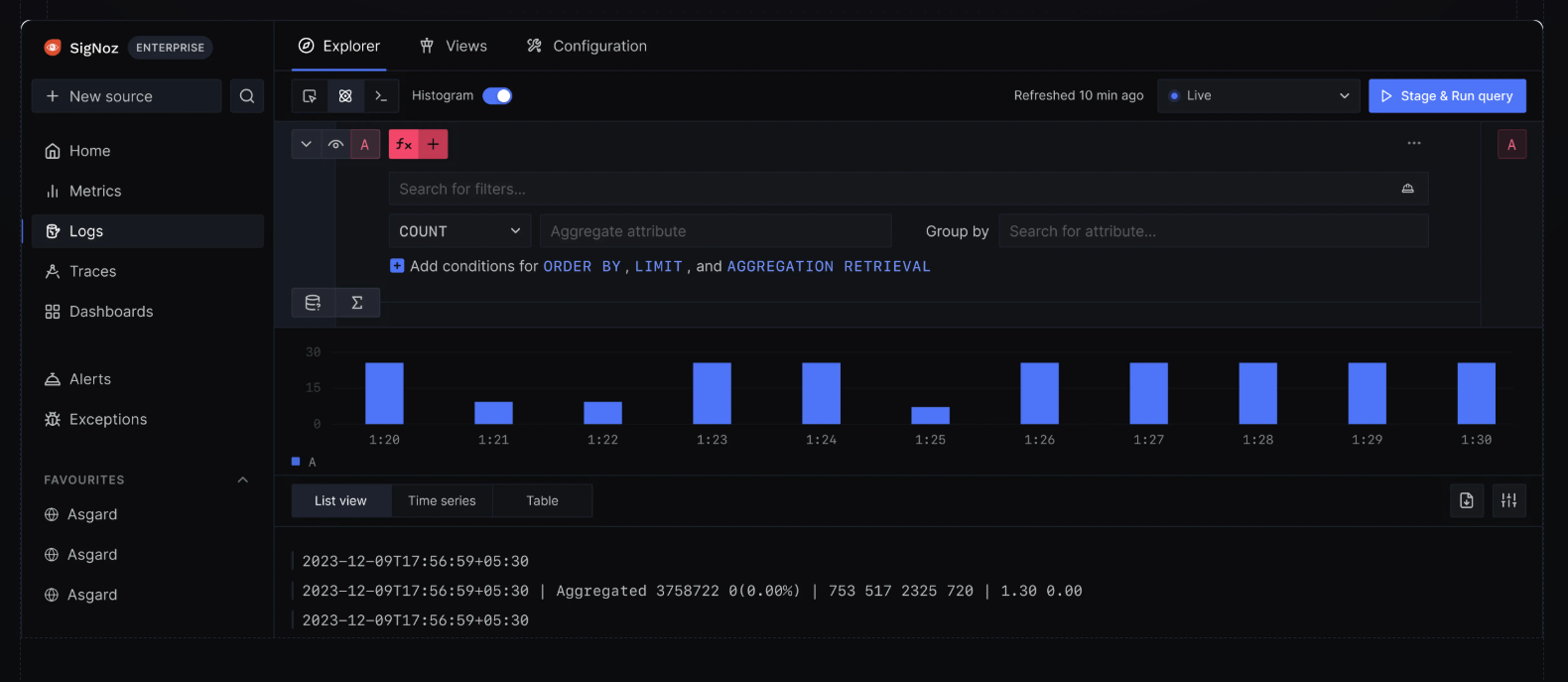Image resolution: width=1568 pixels, height=682 pixels.
Task: Go to Home in sidebar
Action: [x=147, y=151]
